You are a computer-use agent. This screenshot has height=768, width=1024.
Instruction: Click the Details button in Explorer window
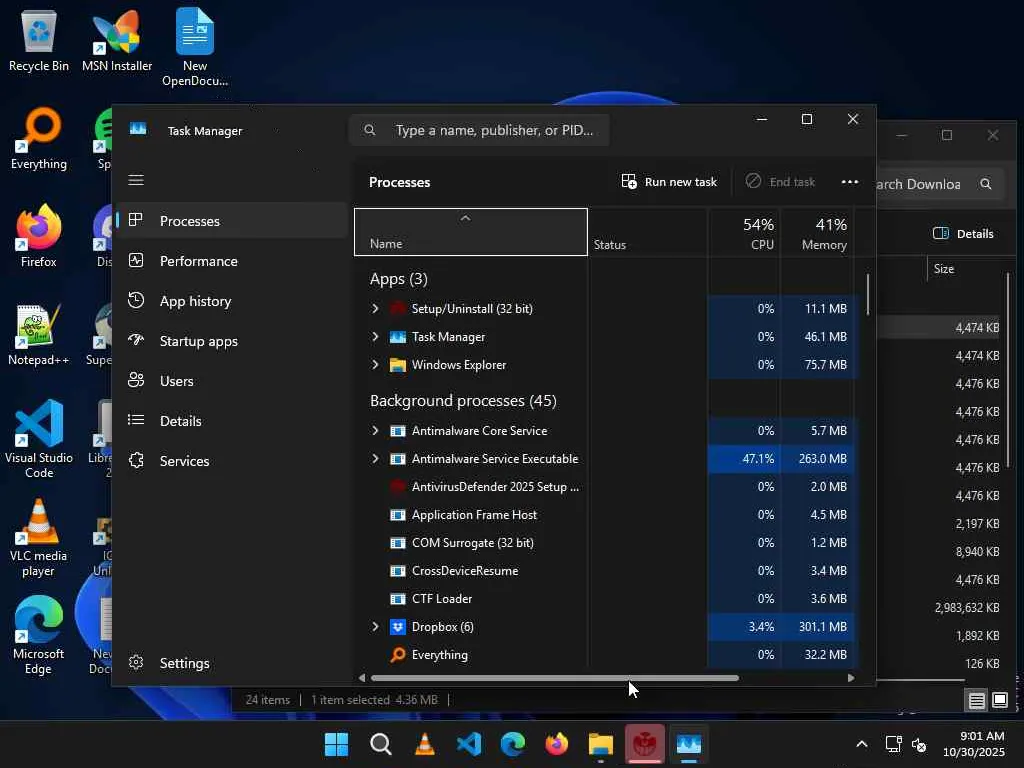(x=964, y=234)
